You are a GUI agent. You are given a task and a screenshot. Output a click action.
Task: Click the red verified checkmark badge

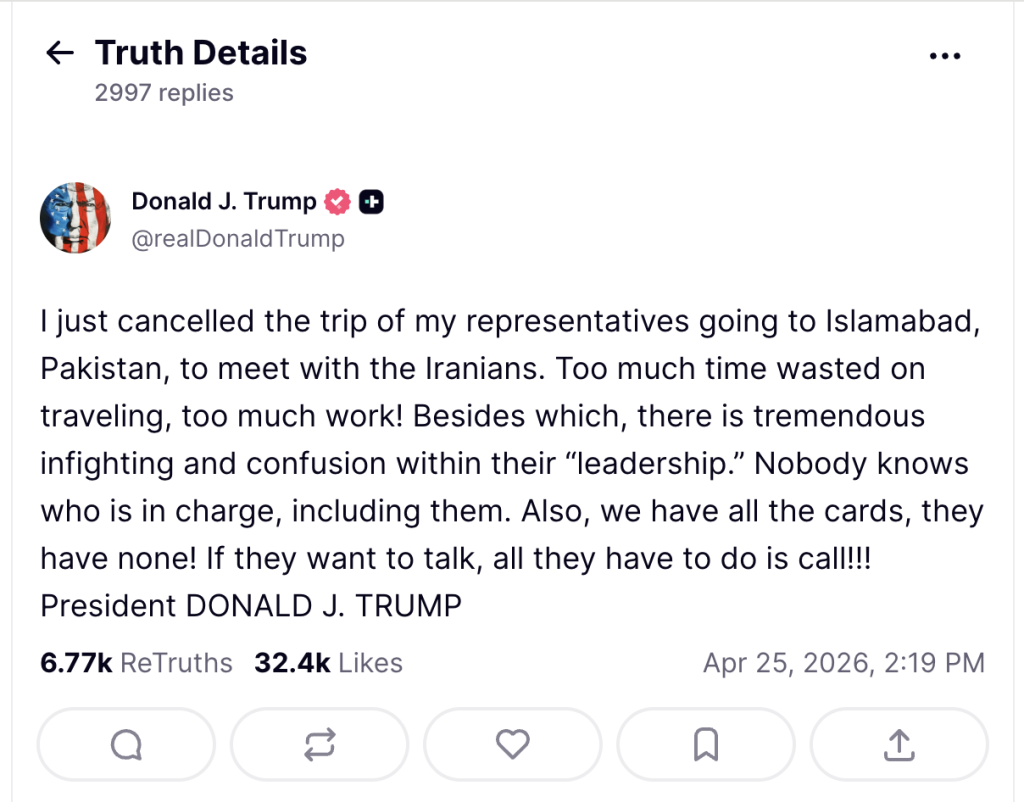339,202
